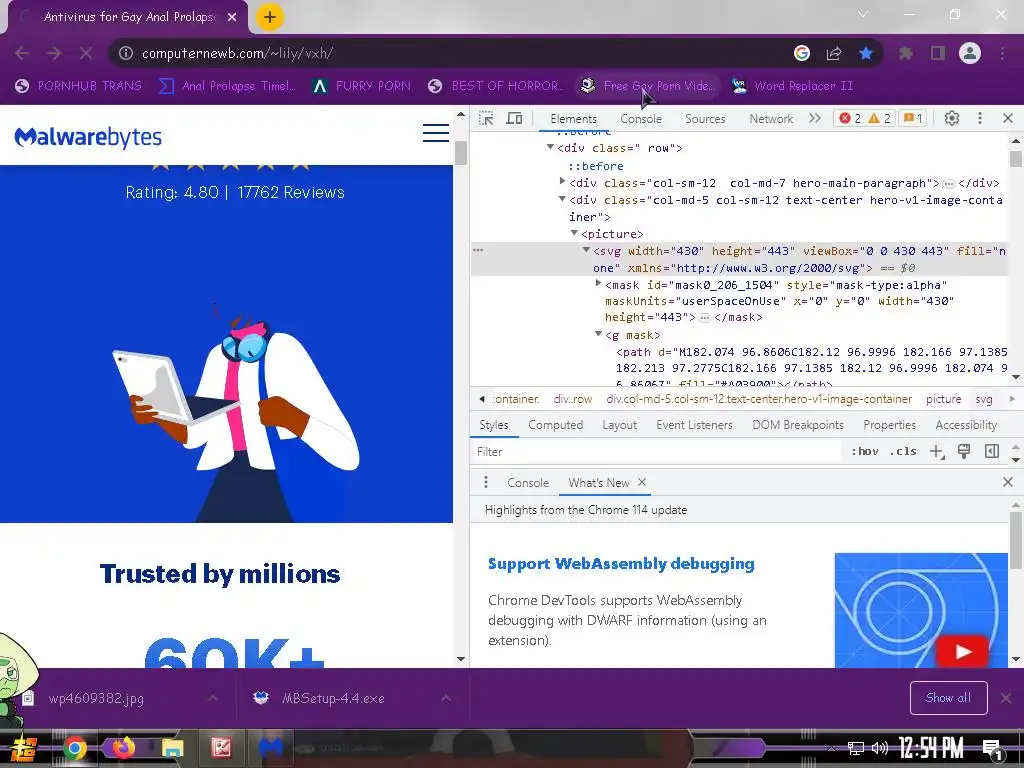Open the DOM Breakpoints tab
The image size is (1024, 768).
coord(797,424)
